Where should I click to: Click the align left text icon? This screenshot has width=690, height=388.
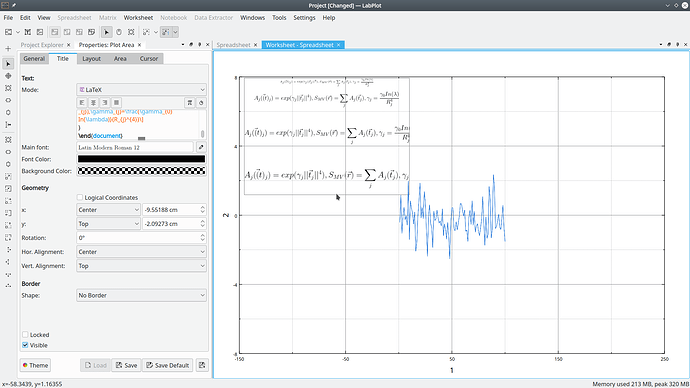[x=82, y=102]
